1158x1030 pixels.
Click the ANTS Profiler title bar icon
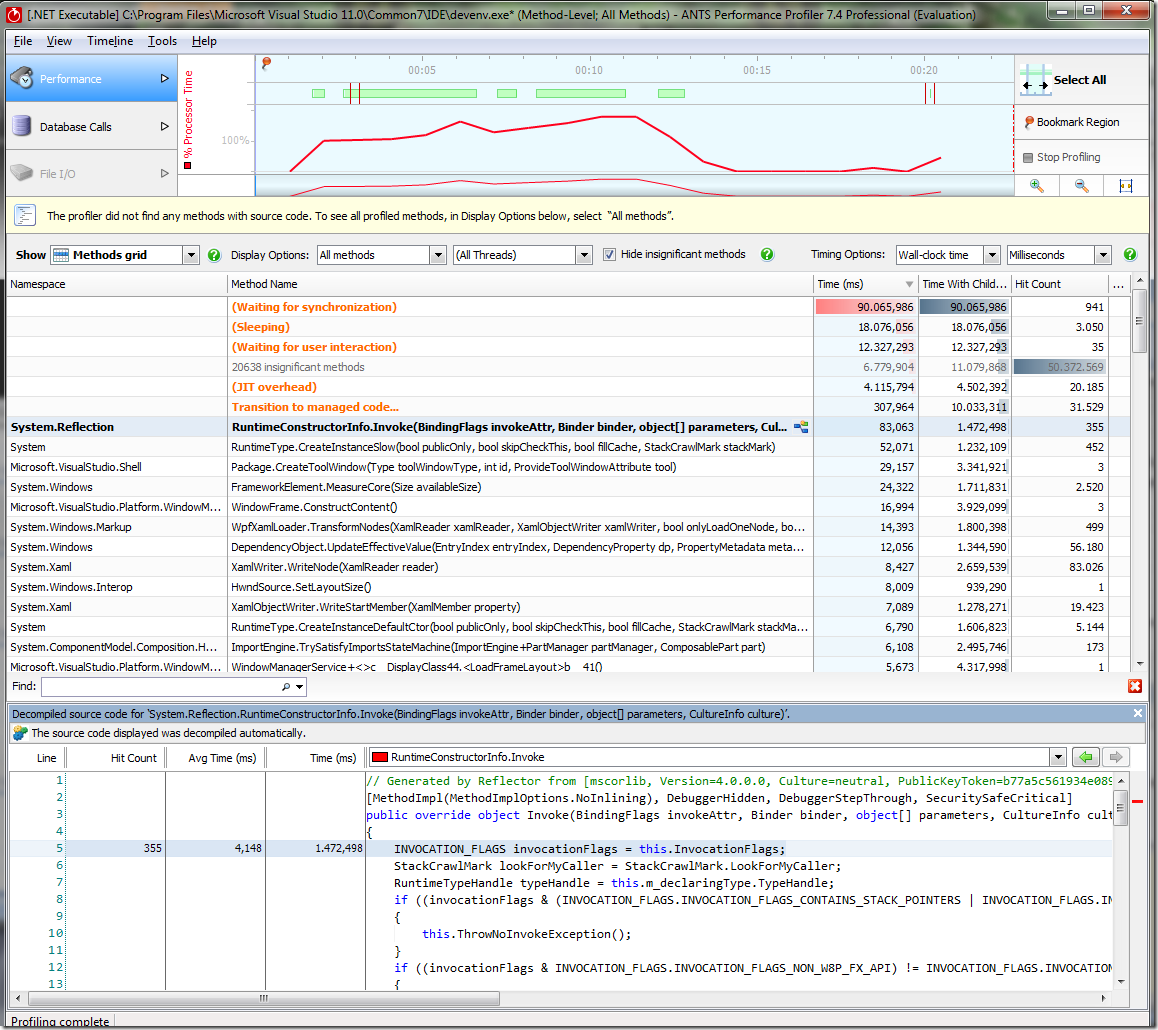tap(14, 14)
